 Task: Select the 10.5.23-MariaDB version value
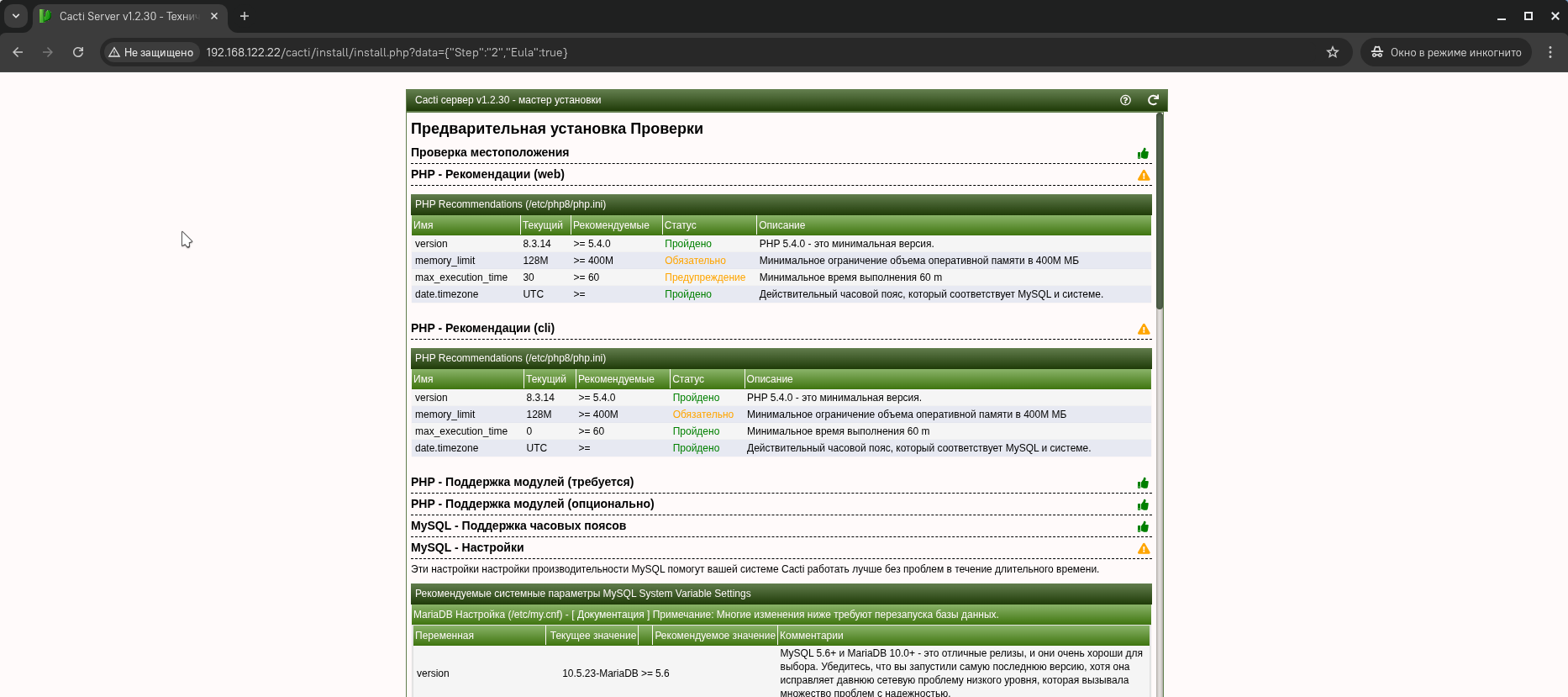[x=600, y=673]
